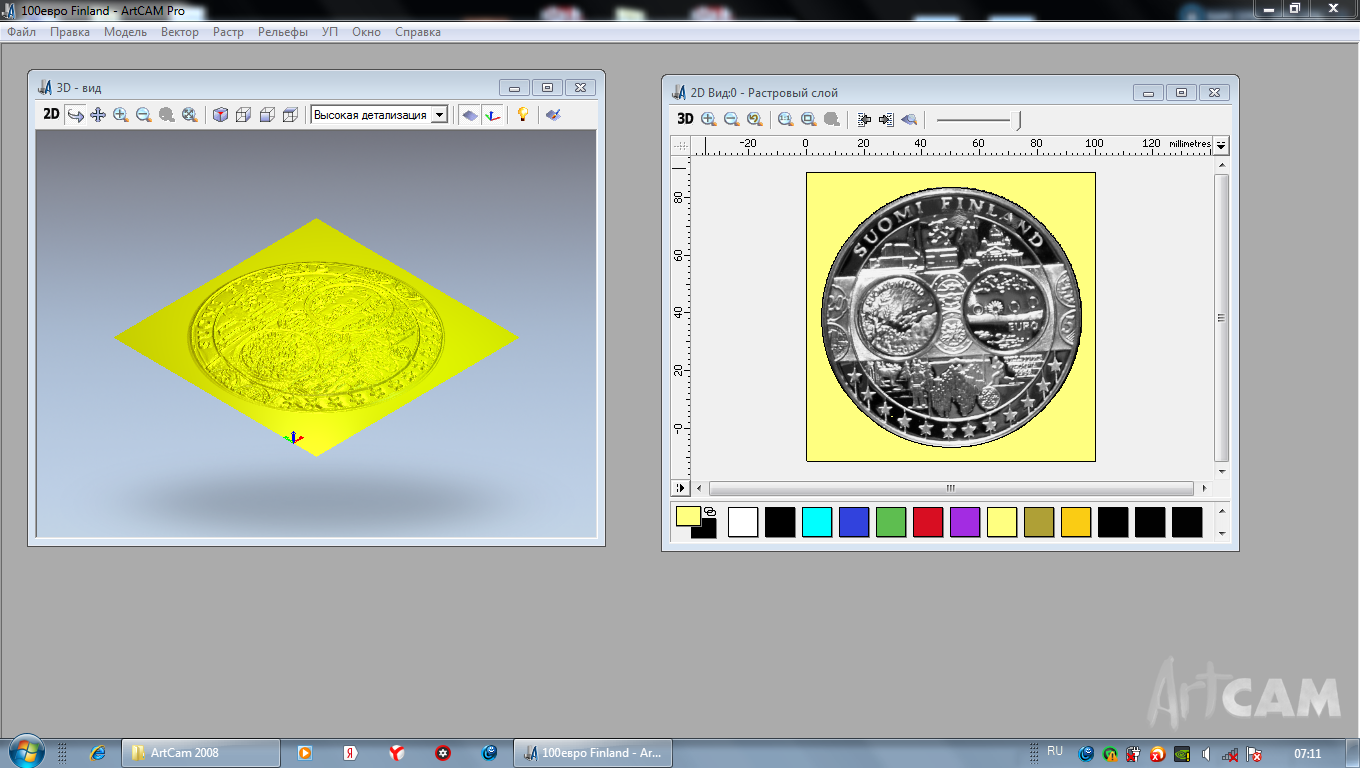Open the Вектор menu
The height and width of the screenshot is (768, 1360).
coord(180,32)
